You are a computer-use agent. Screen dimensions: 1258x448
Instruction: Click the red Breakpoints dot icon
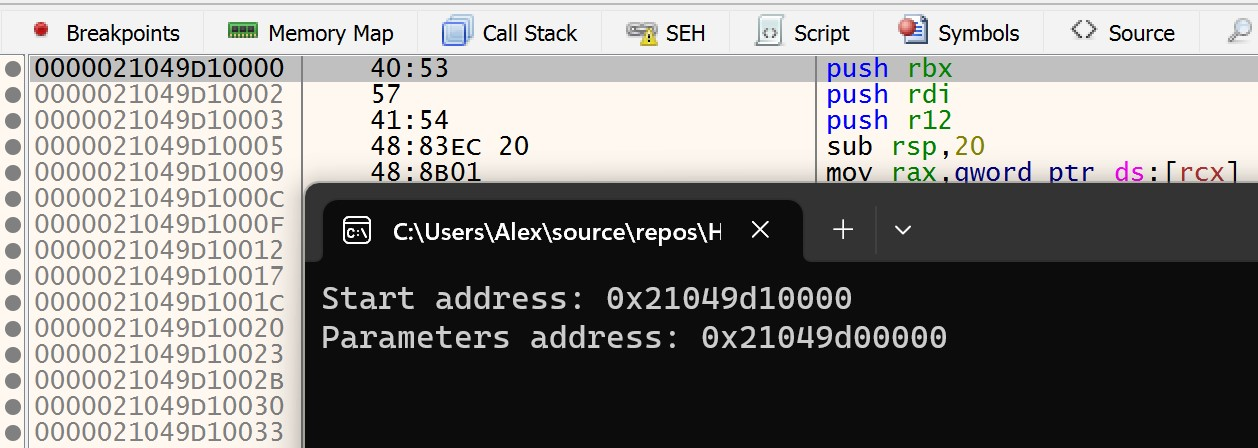(x=41, y=30)
